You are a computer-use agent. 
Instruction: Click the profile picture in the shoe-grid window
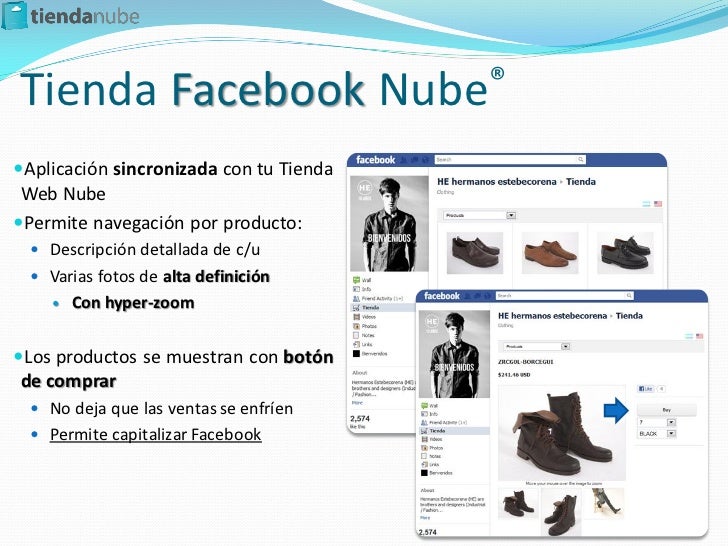coord(389,224)
